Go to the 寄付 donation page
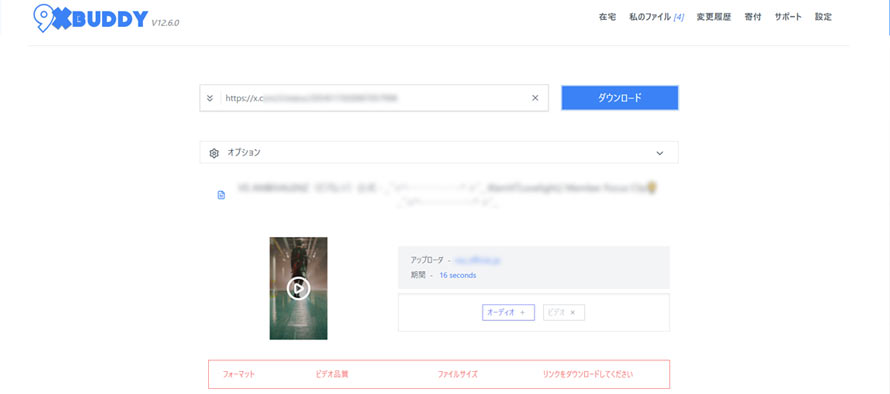890x394 pixels. tap(753, 17)
